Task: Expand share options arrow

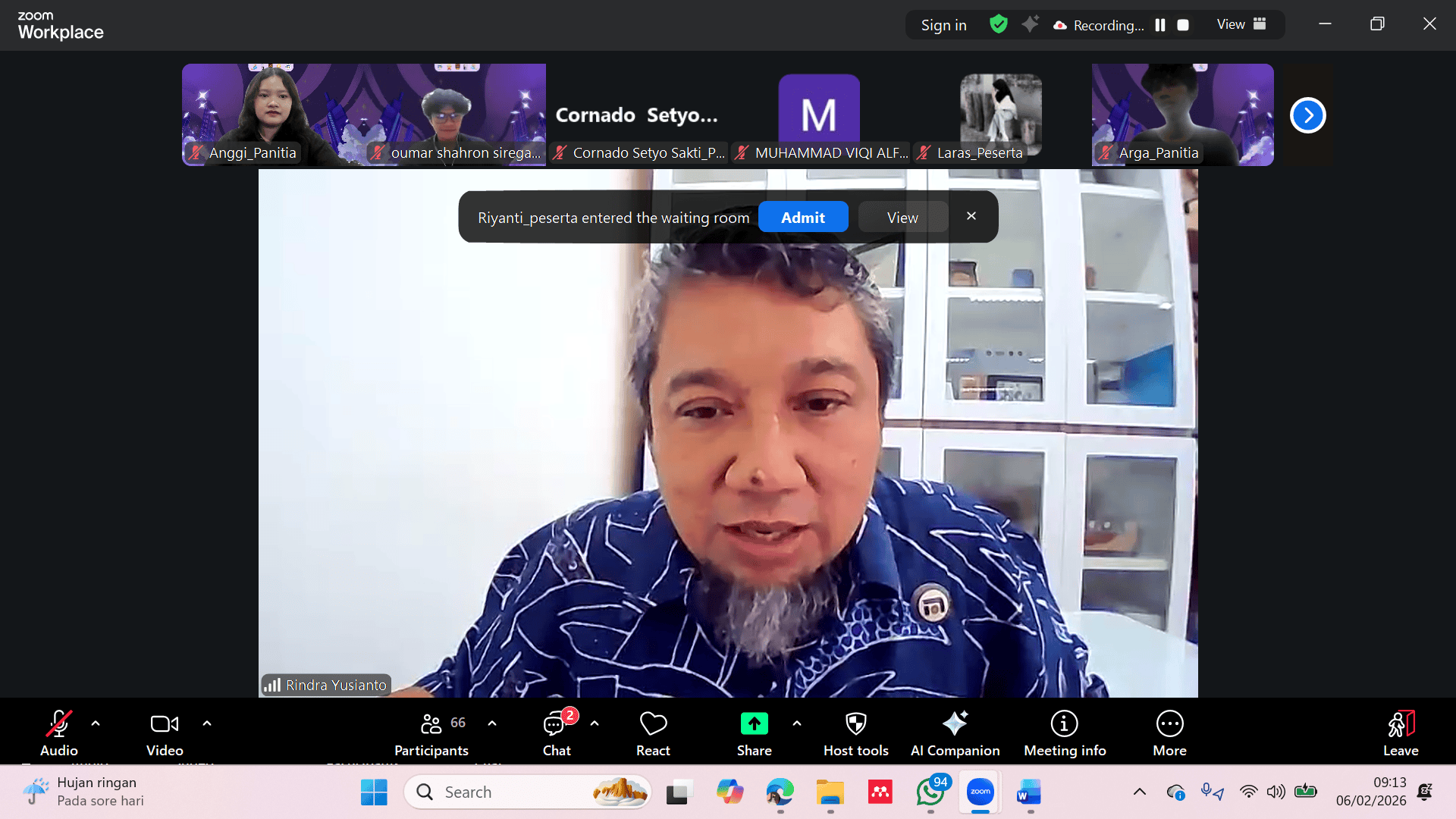Action: click(x=797, y=723)
